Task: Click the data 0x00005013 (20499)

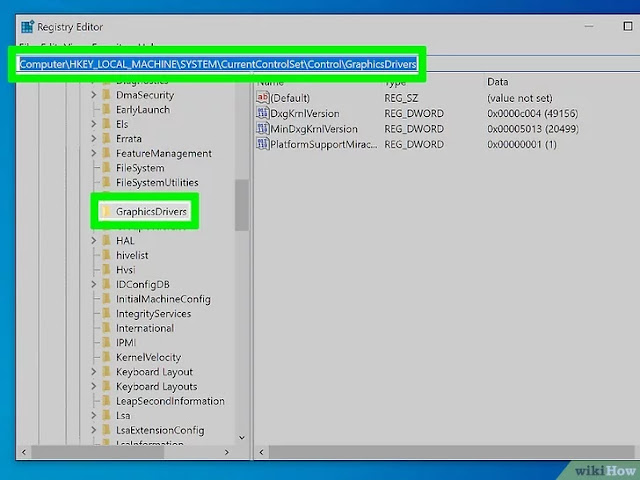Action: pos(532,129)
